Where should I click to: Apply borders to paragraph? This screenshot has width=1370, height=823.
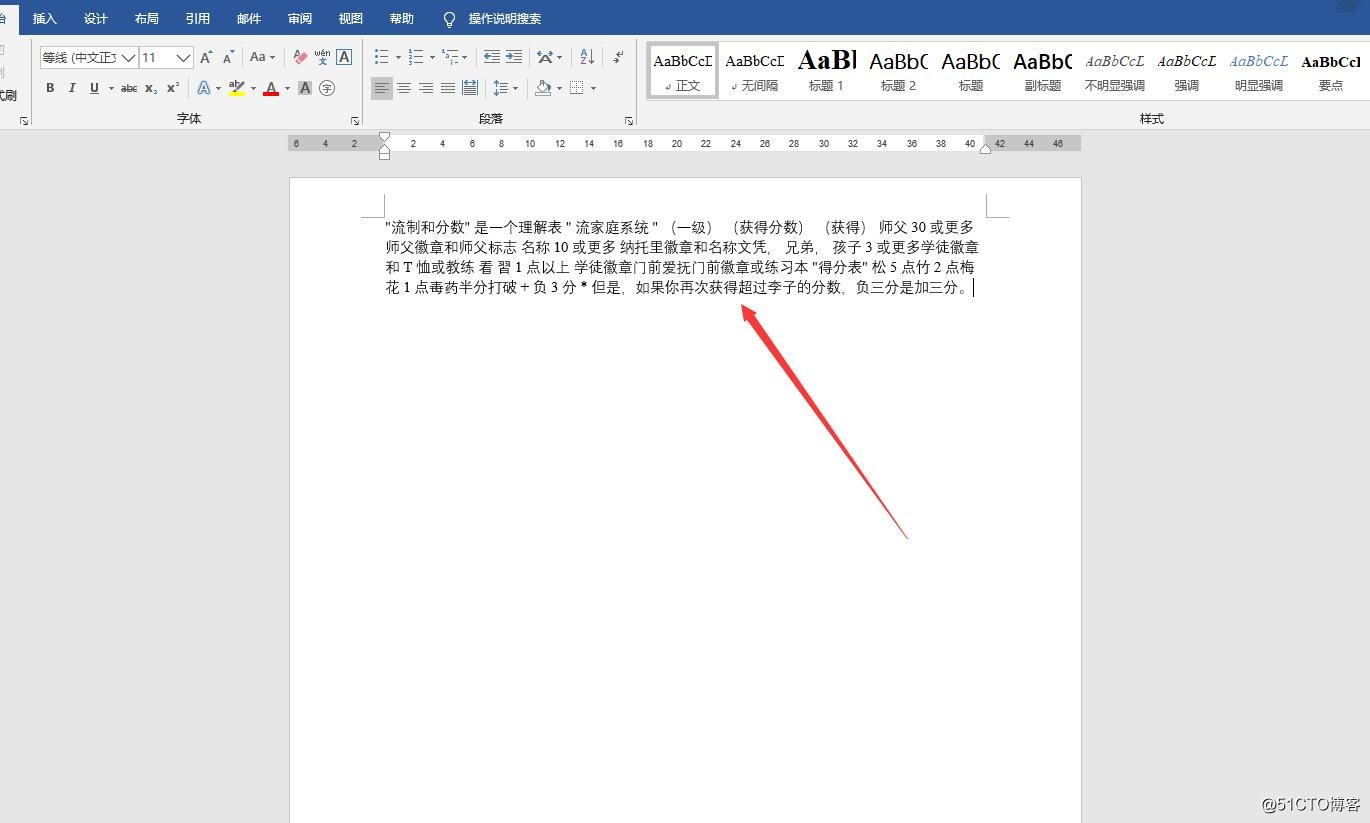pyautogui.click(x=577, y=88)
